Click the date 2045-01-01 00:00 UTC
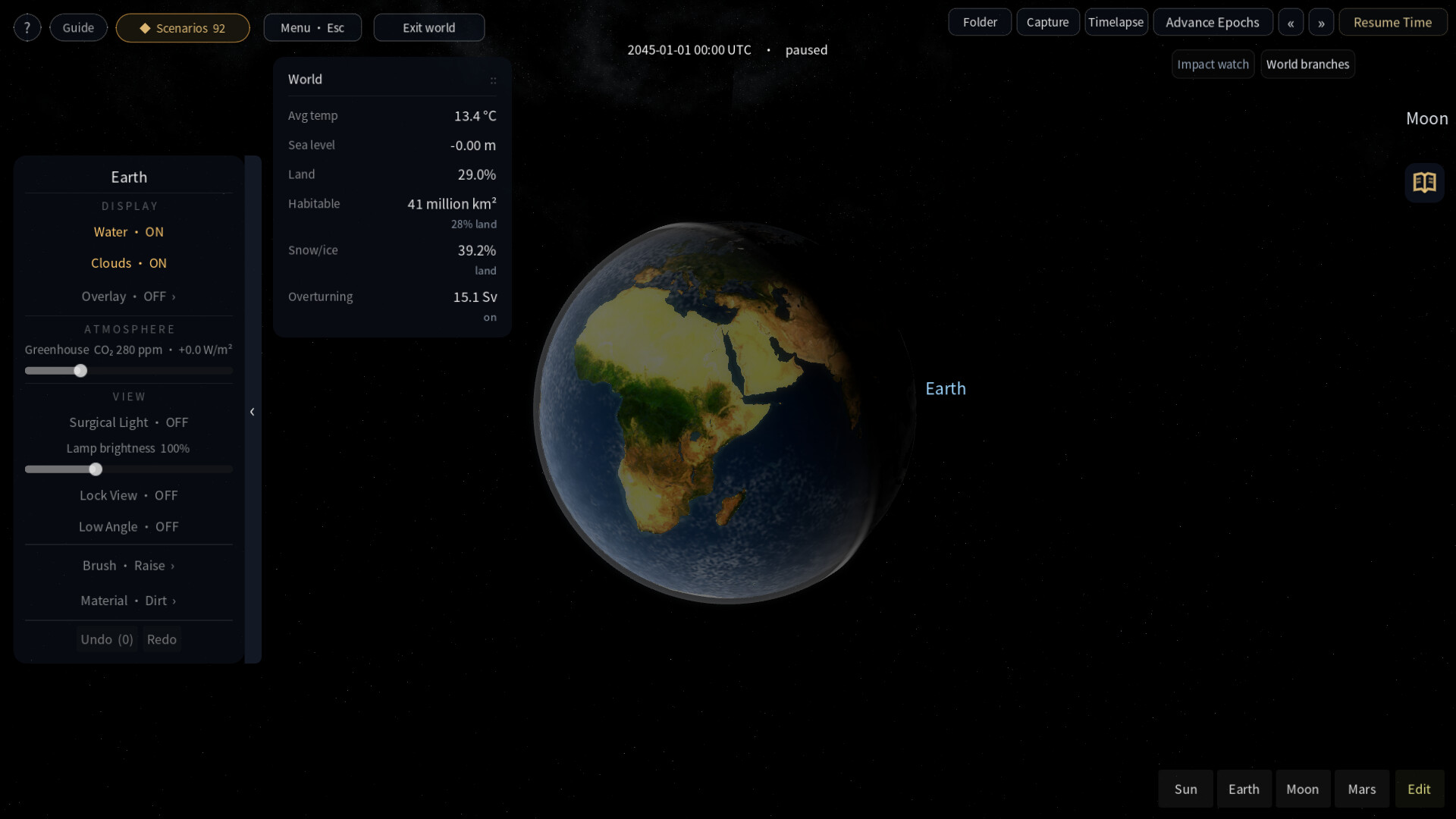Image resolution: width=1456 pixels, height=819 pixels. (689, 50)
